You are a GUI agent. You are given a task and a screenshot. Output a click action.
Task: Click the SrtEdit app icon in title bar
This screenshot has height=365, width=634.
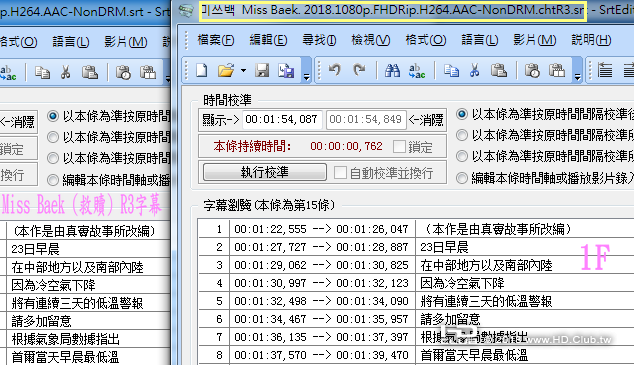coord(186,11)
